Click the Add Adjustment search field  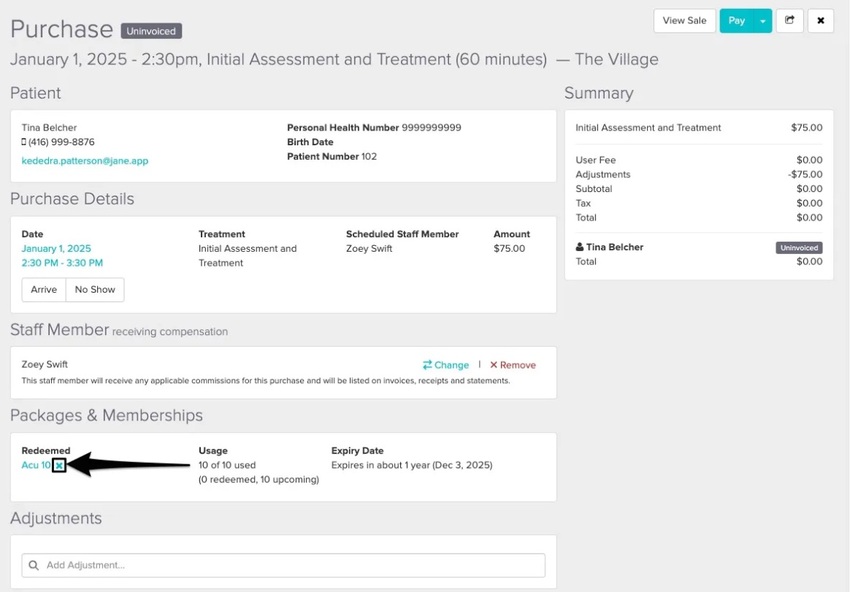point(284,565)
